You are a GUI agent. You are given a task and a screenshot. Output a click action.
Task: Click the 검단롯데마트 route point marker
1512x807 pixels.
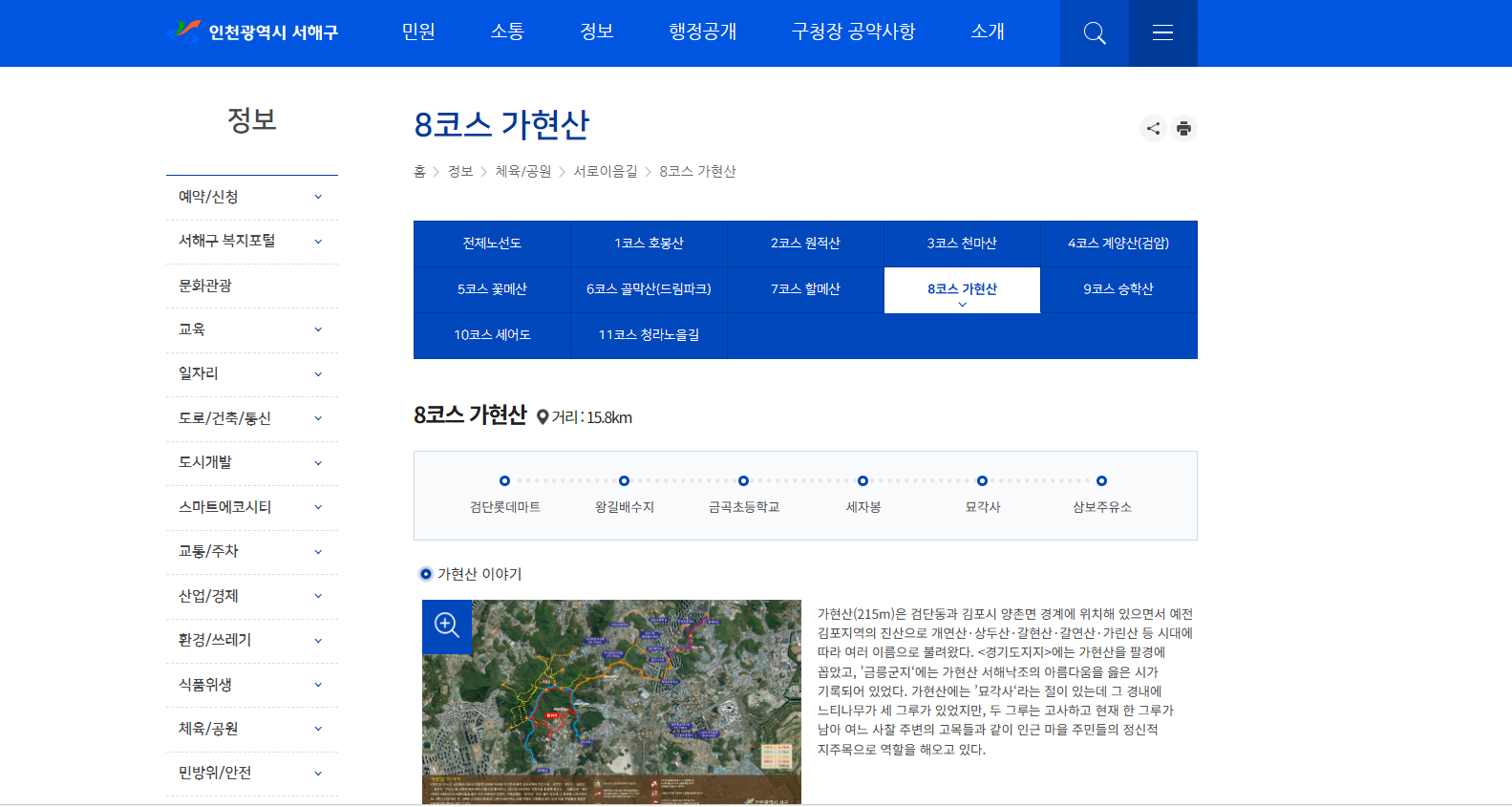click(505, 481)
